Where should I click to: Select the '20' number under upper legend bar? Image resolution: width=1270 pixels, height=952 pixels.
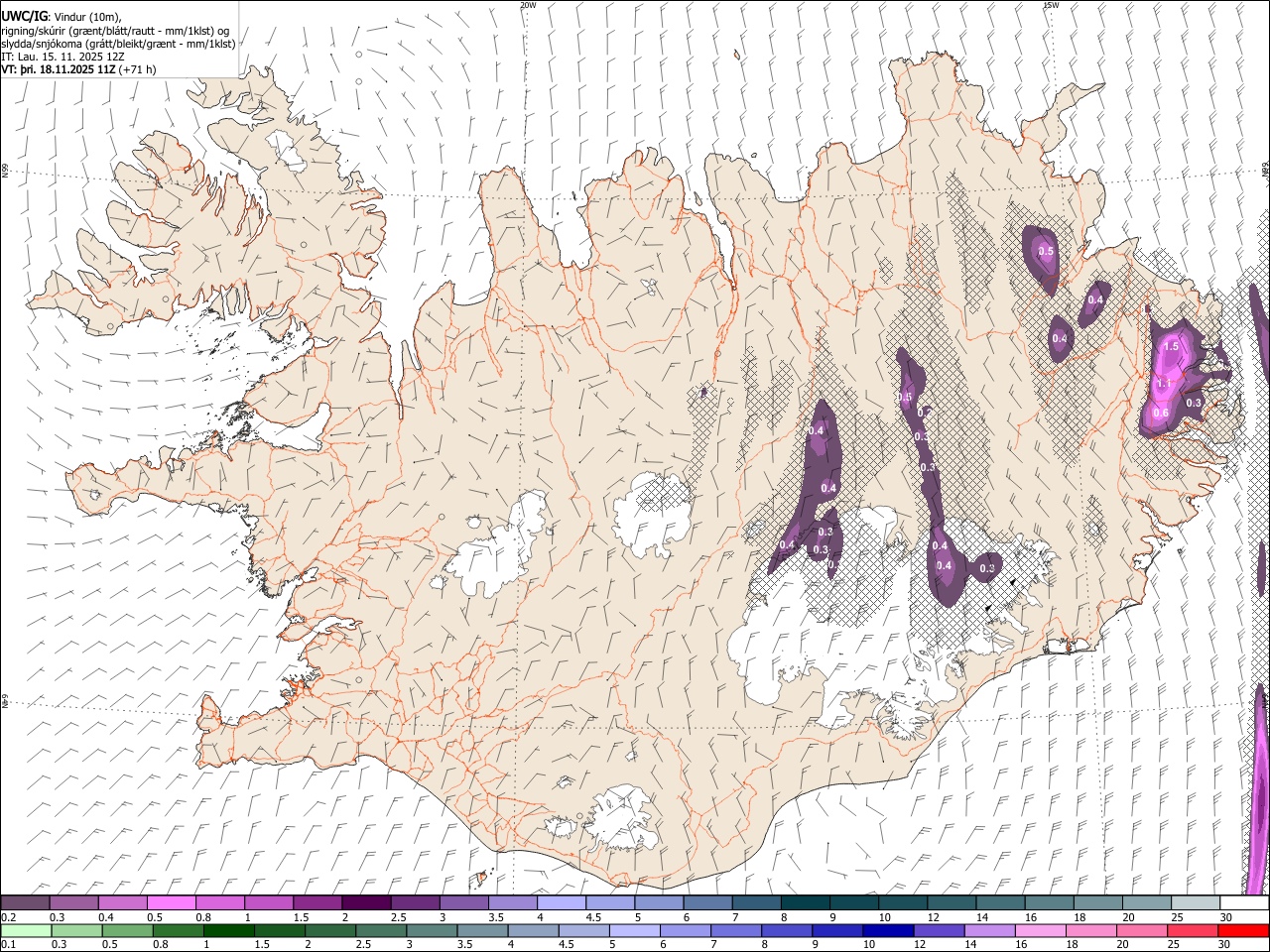(x=1128, y=917)
